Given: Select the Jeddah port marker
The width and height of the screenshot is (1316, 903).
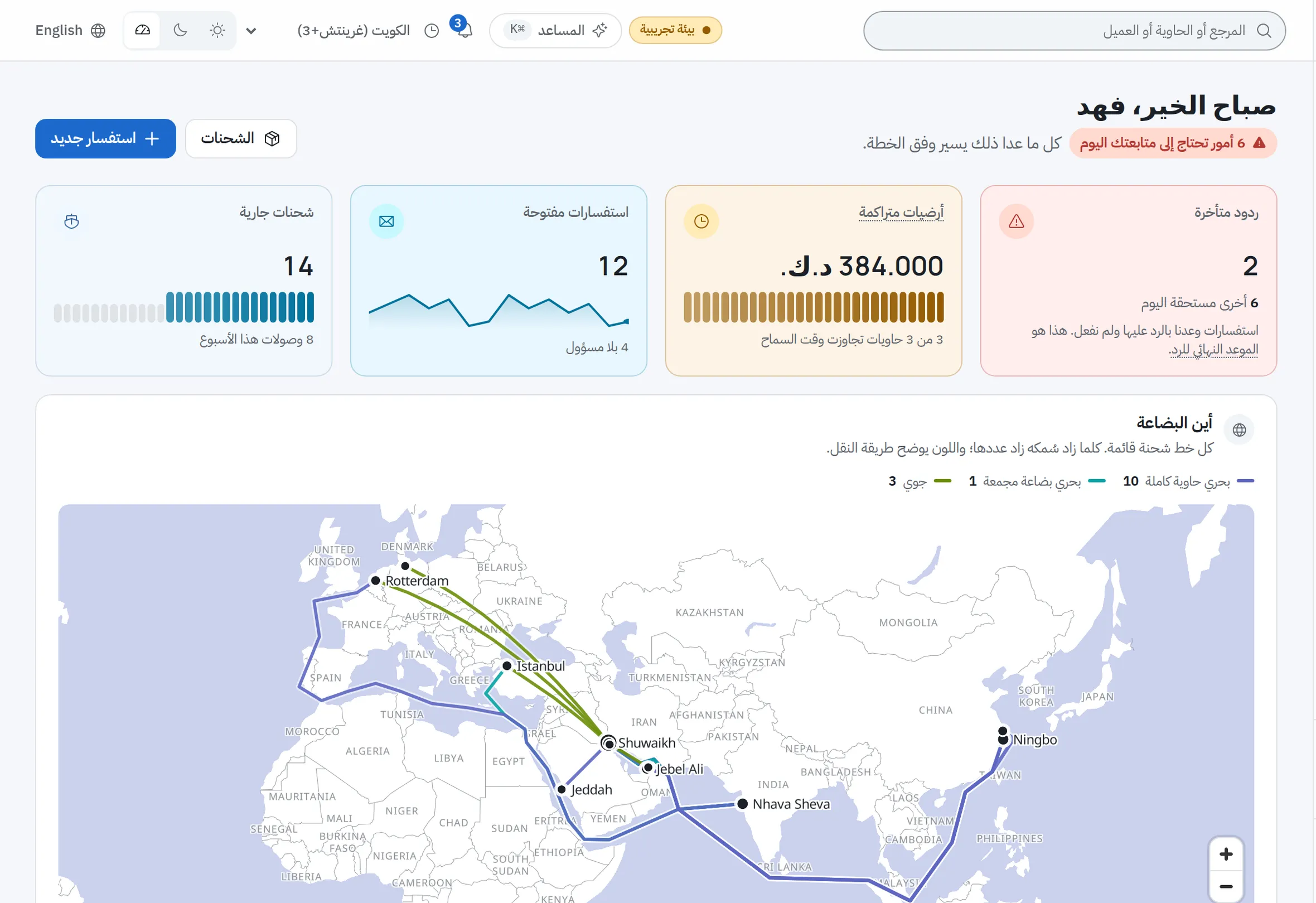Looking at the screenshot, I should click(562, 790).
